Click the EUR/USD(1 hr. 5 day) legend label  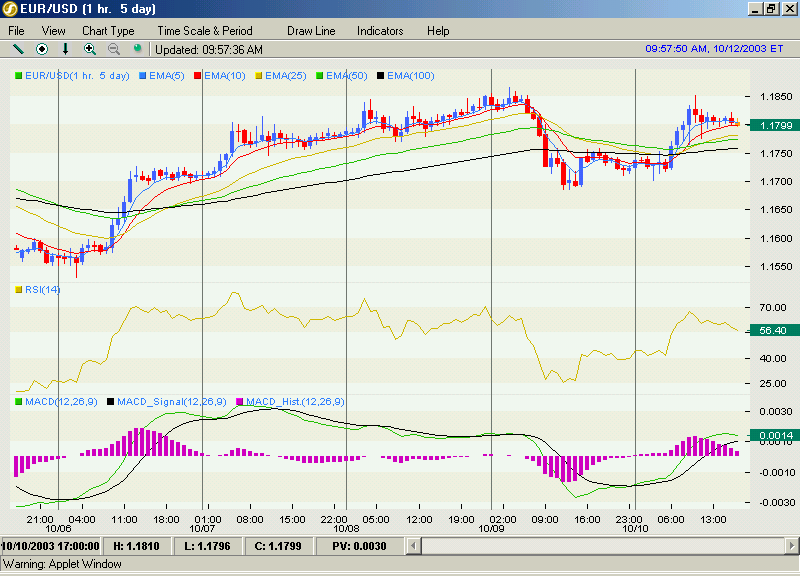tap(77, 76)
